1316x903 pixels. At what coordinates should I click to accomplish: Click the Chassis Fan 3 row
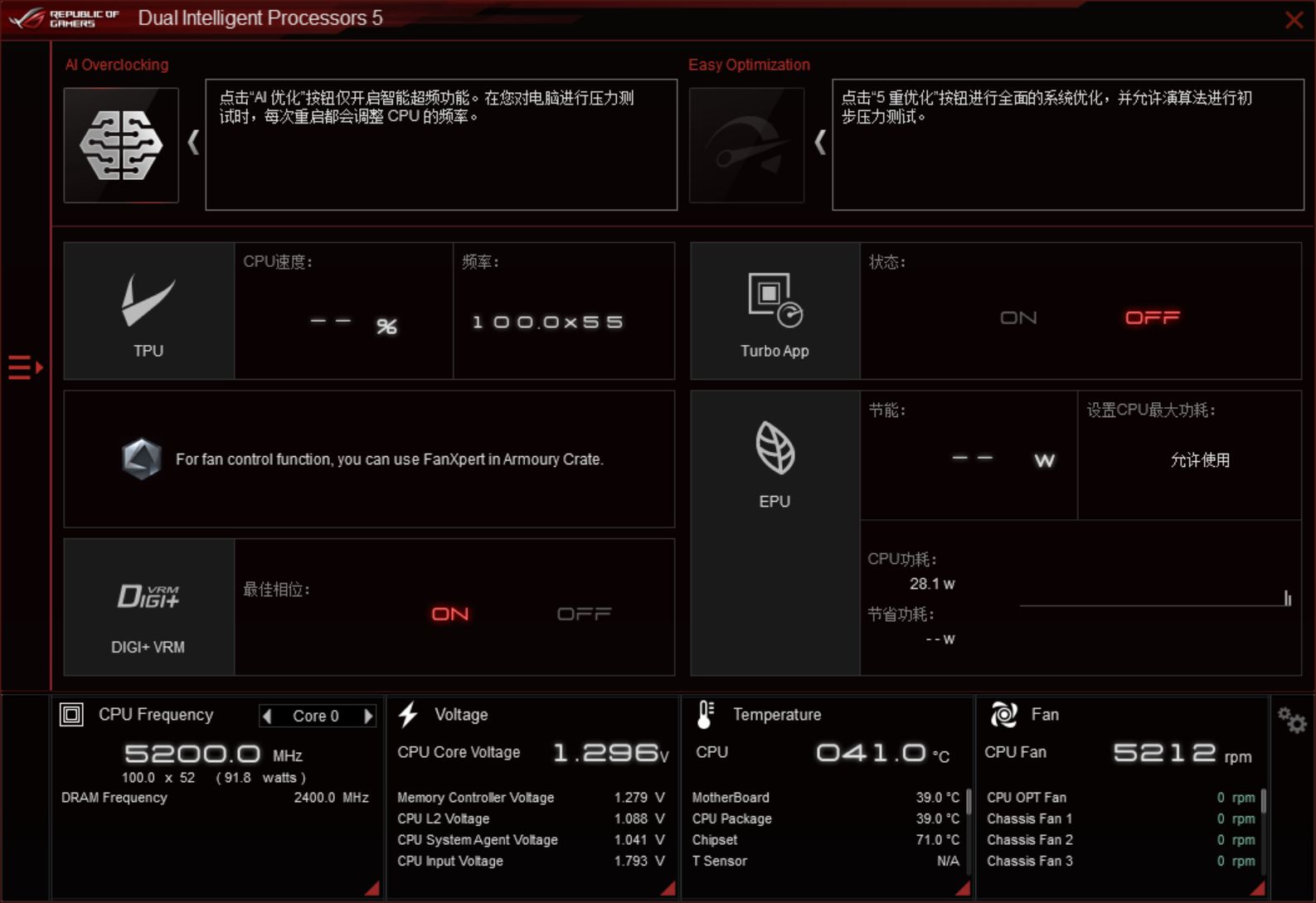point(1121,862)
